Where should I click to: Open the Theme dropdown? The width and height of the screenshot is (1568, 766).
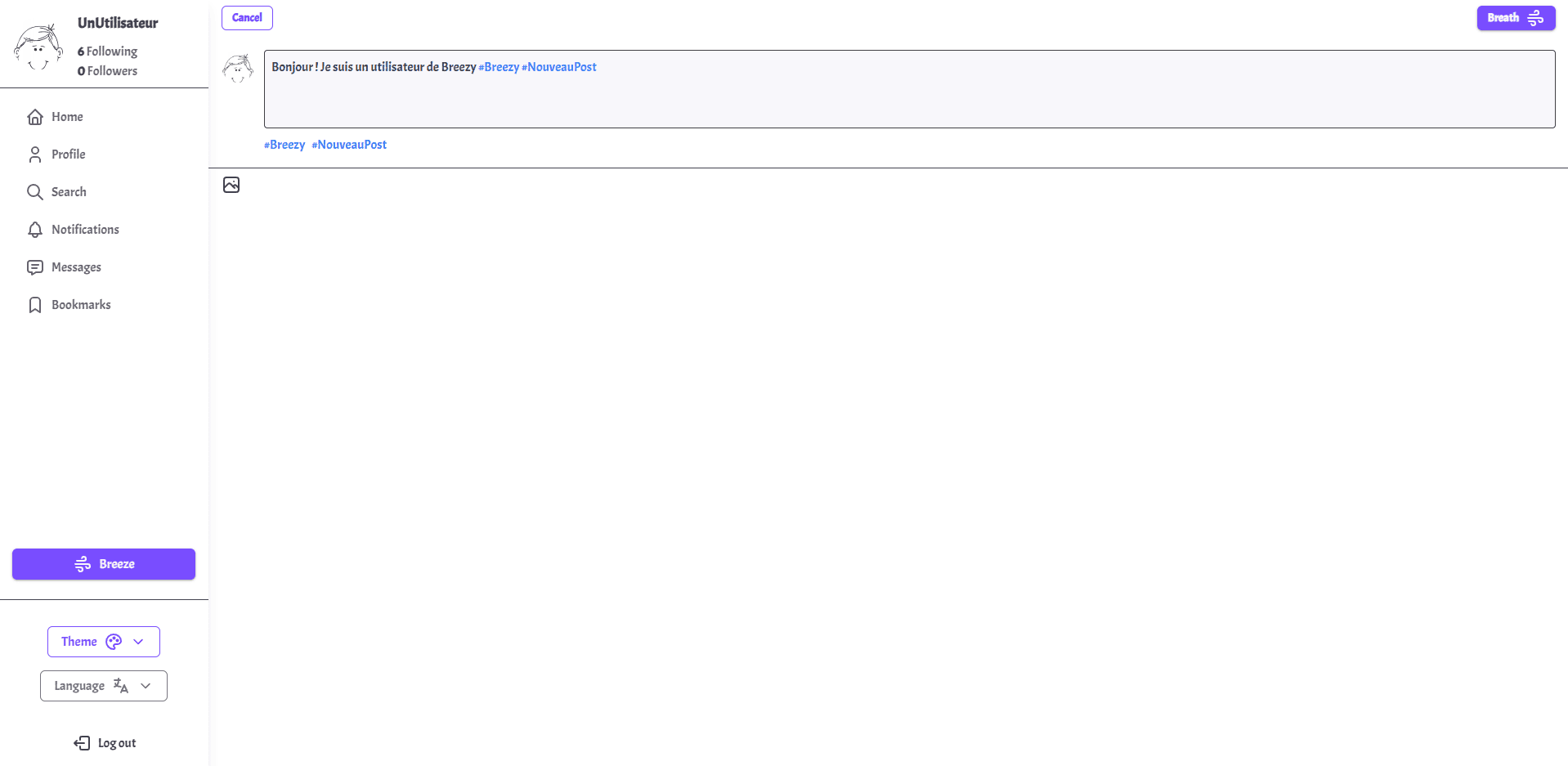tap(104, 642)
